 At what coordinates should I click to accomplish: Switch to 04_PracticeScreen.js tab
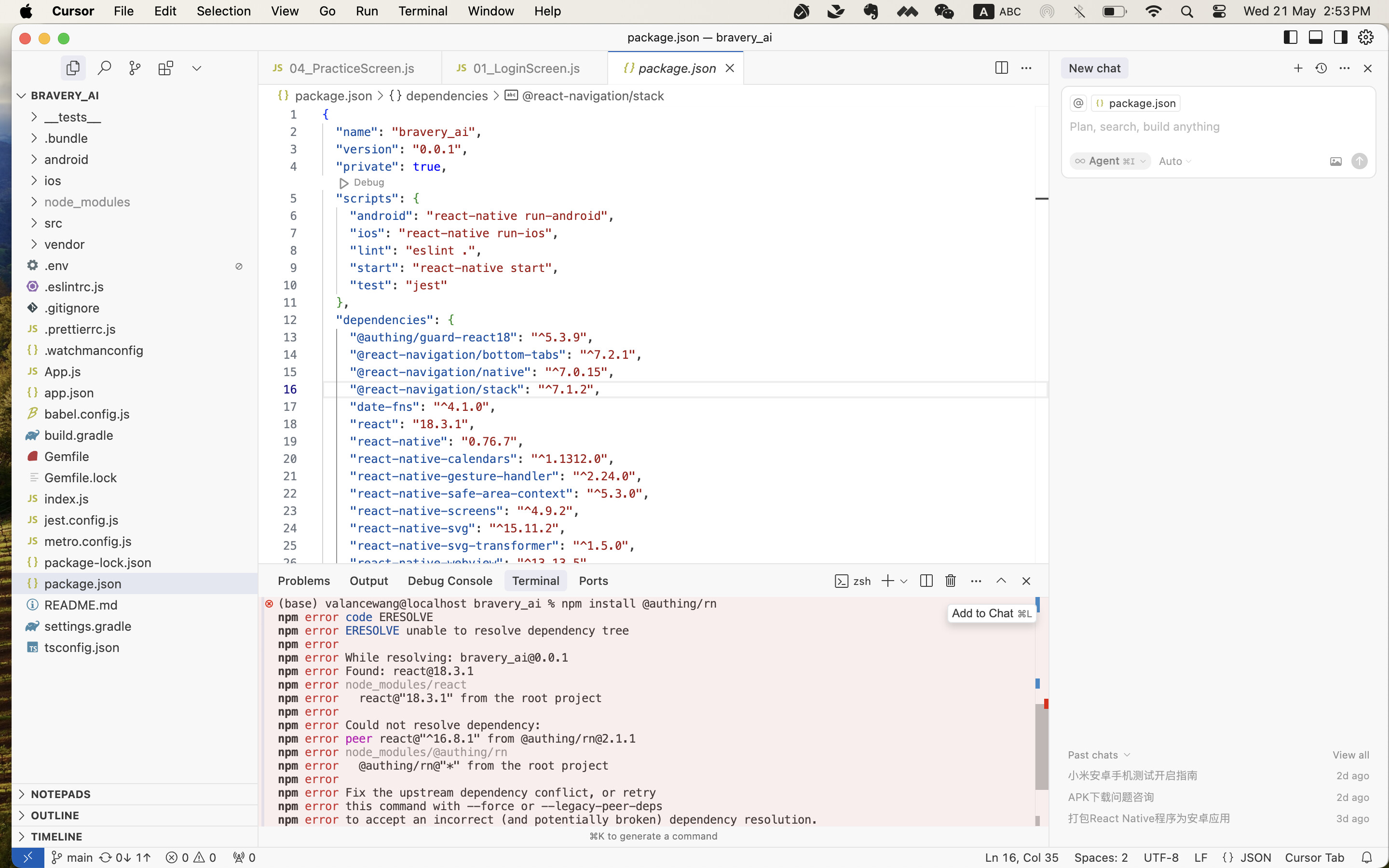pyautogui.click(x=350, y=68)
